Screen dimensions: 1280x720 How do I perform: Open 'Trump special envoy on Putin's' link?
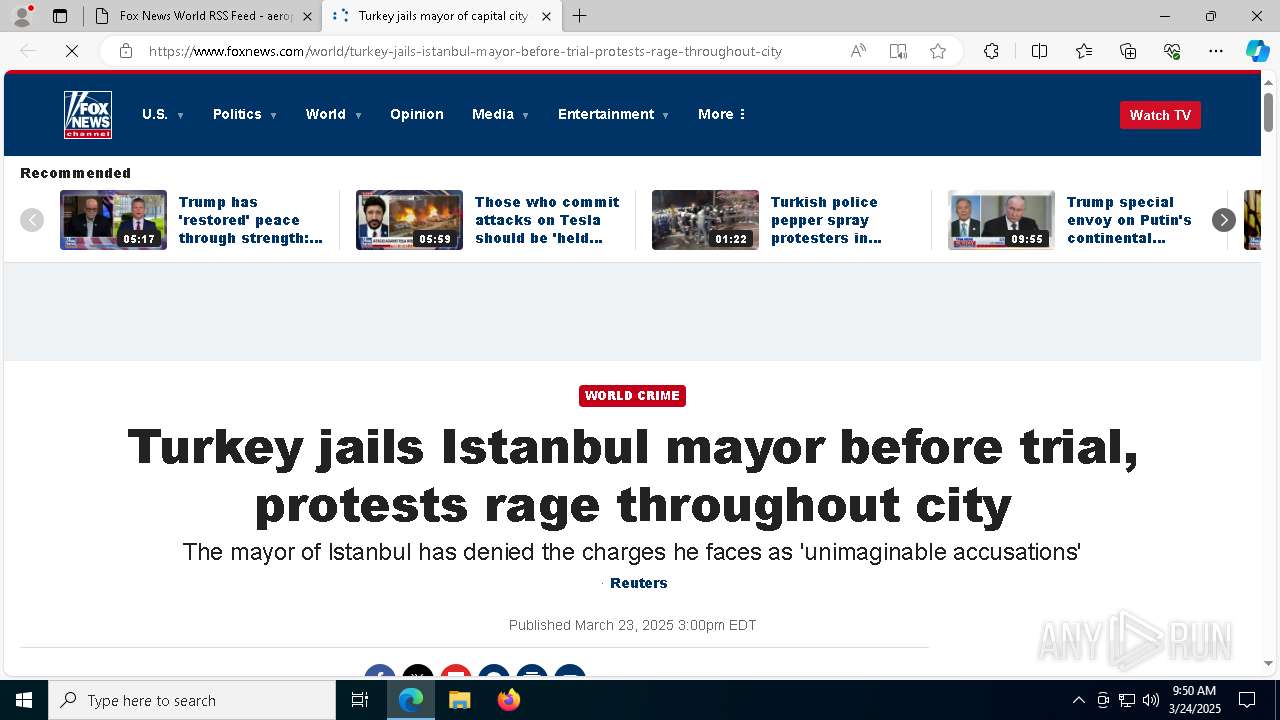(x=1129, y=220)
